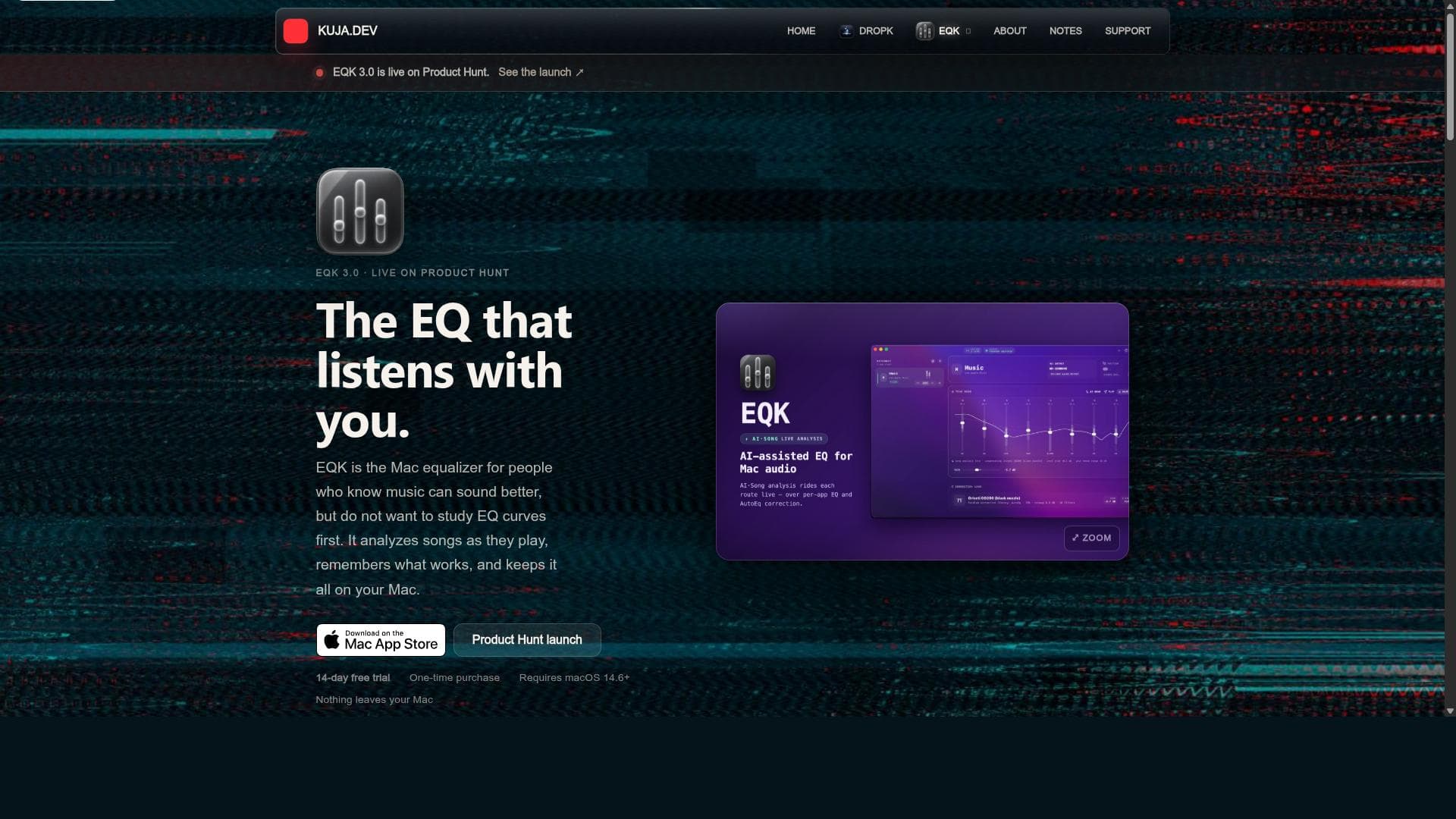Click the scrollbar down arrow
1456x819 pixels.
(1450, 711)
